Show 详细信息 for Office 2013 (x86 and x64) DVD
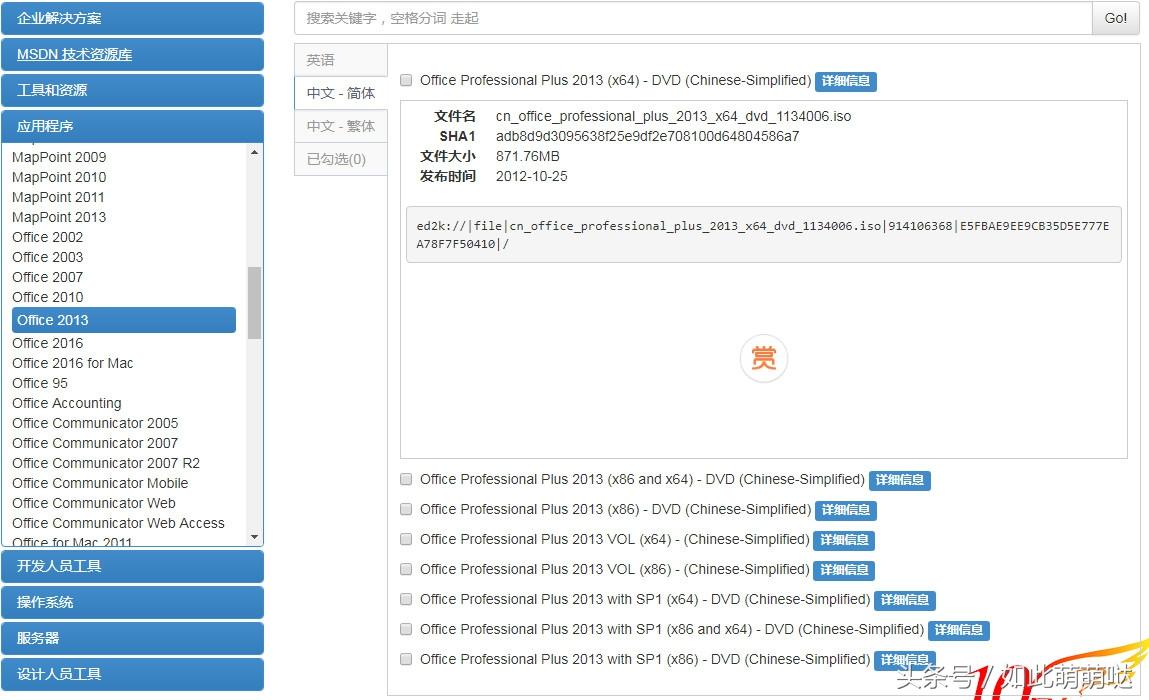Image resolution: width=1149 pixels, height=700 pixels. [x=900, y=480]
